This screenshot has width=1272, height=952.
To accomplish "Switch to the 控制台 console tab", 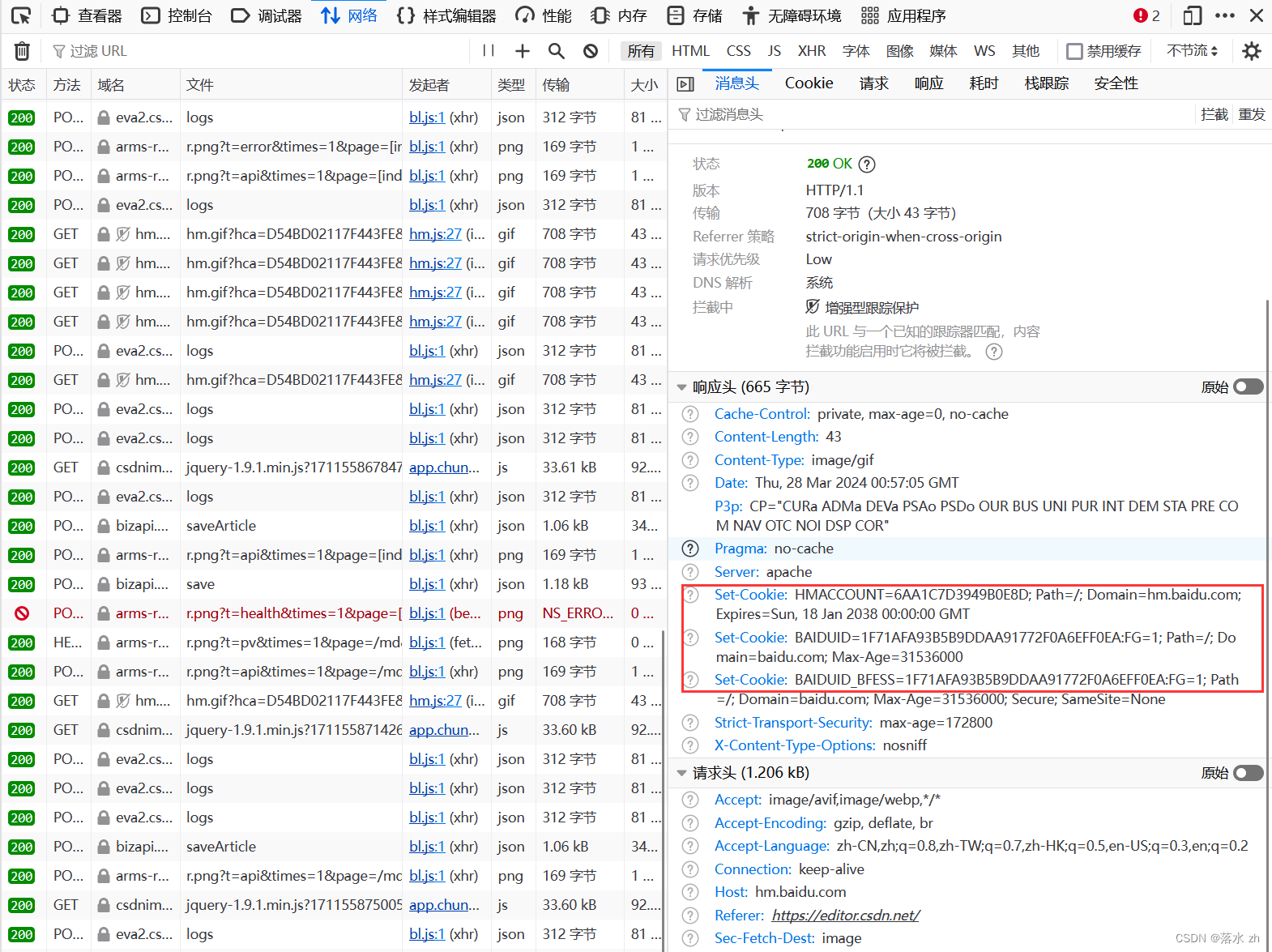I will click(177, 15).
